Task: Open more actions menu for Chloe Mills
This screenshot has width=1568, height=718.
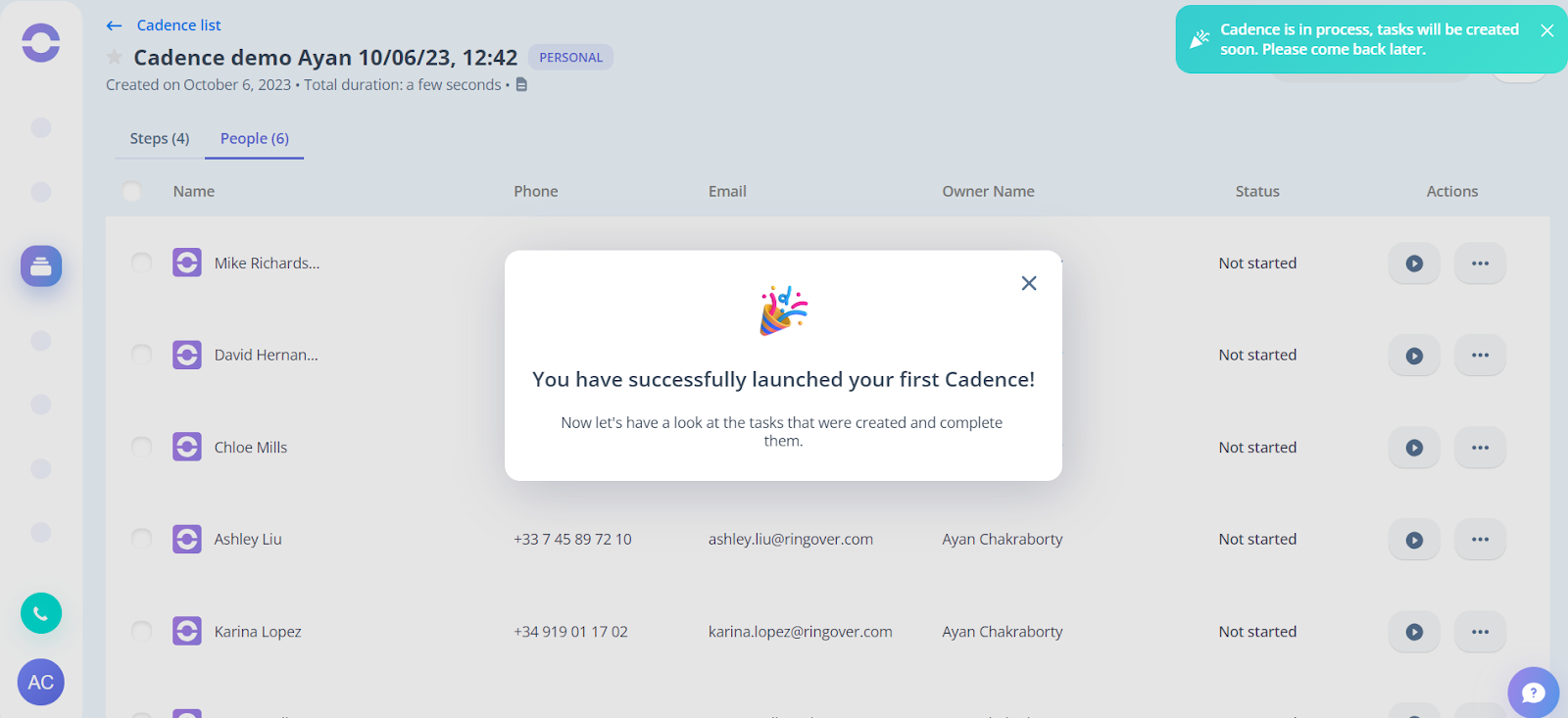Action: [x=1480, y=448]
